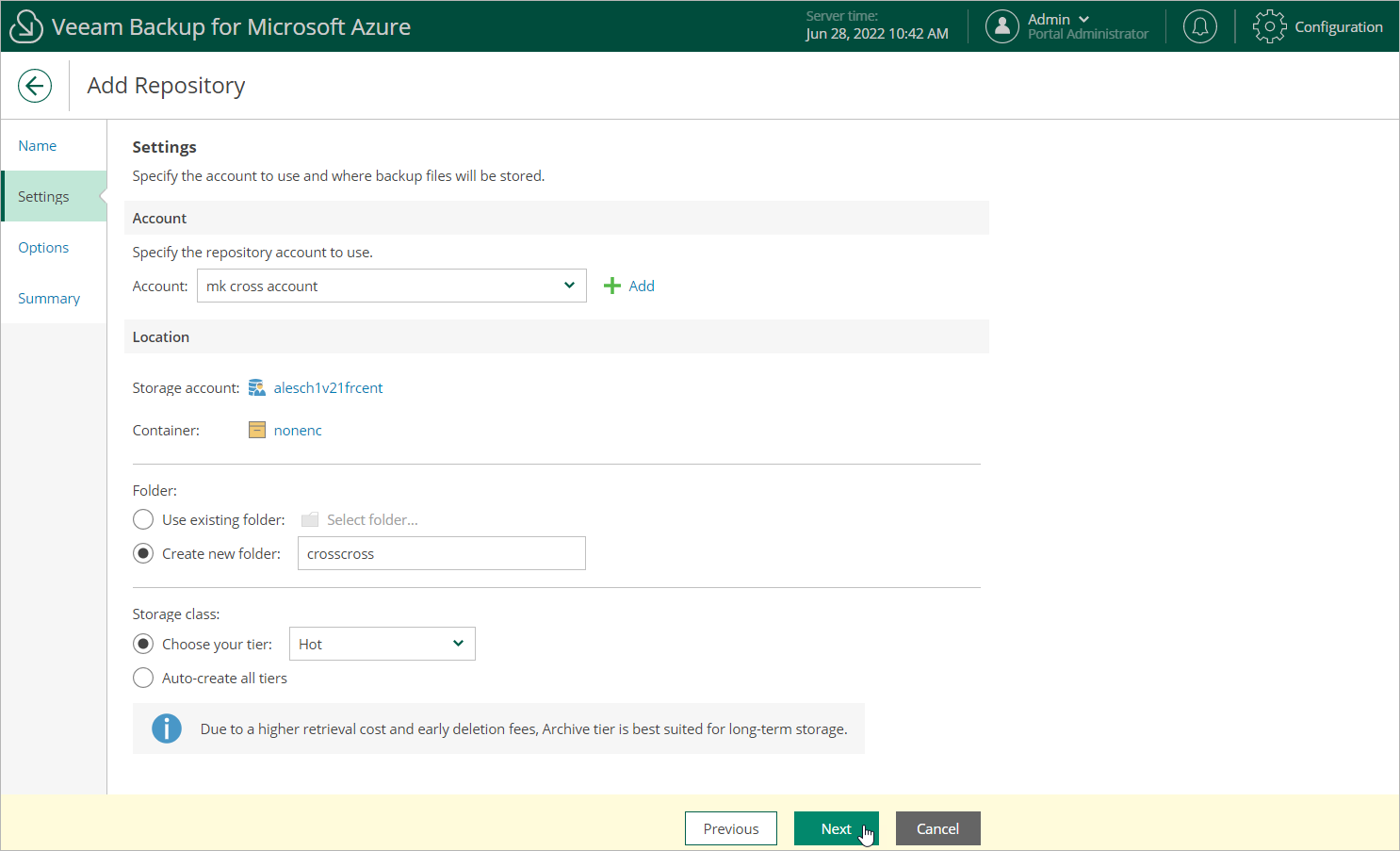Click the Location section header
The image size is (1400, 851).
click(557, 336)
